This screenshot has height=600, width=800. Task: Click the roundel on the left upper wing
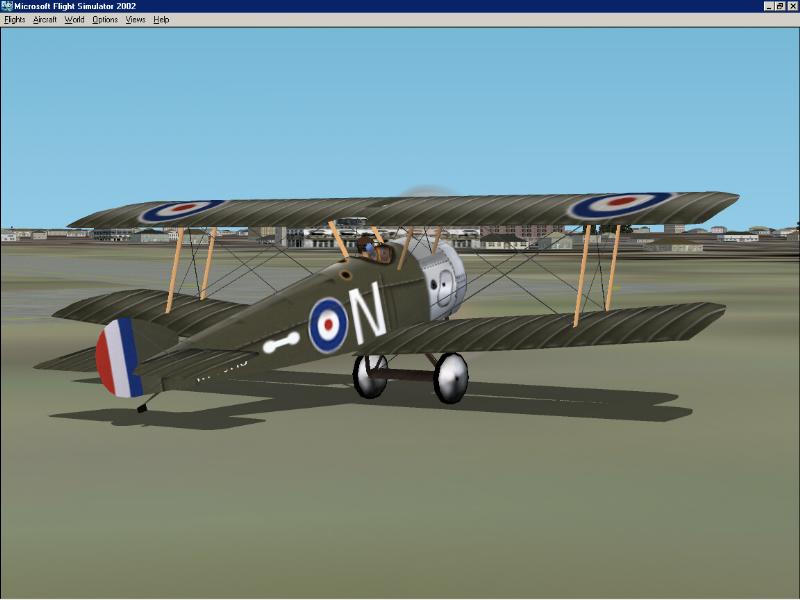[180, 210]
